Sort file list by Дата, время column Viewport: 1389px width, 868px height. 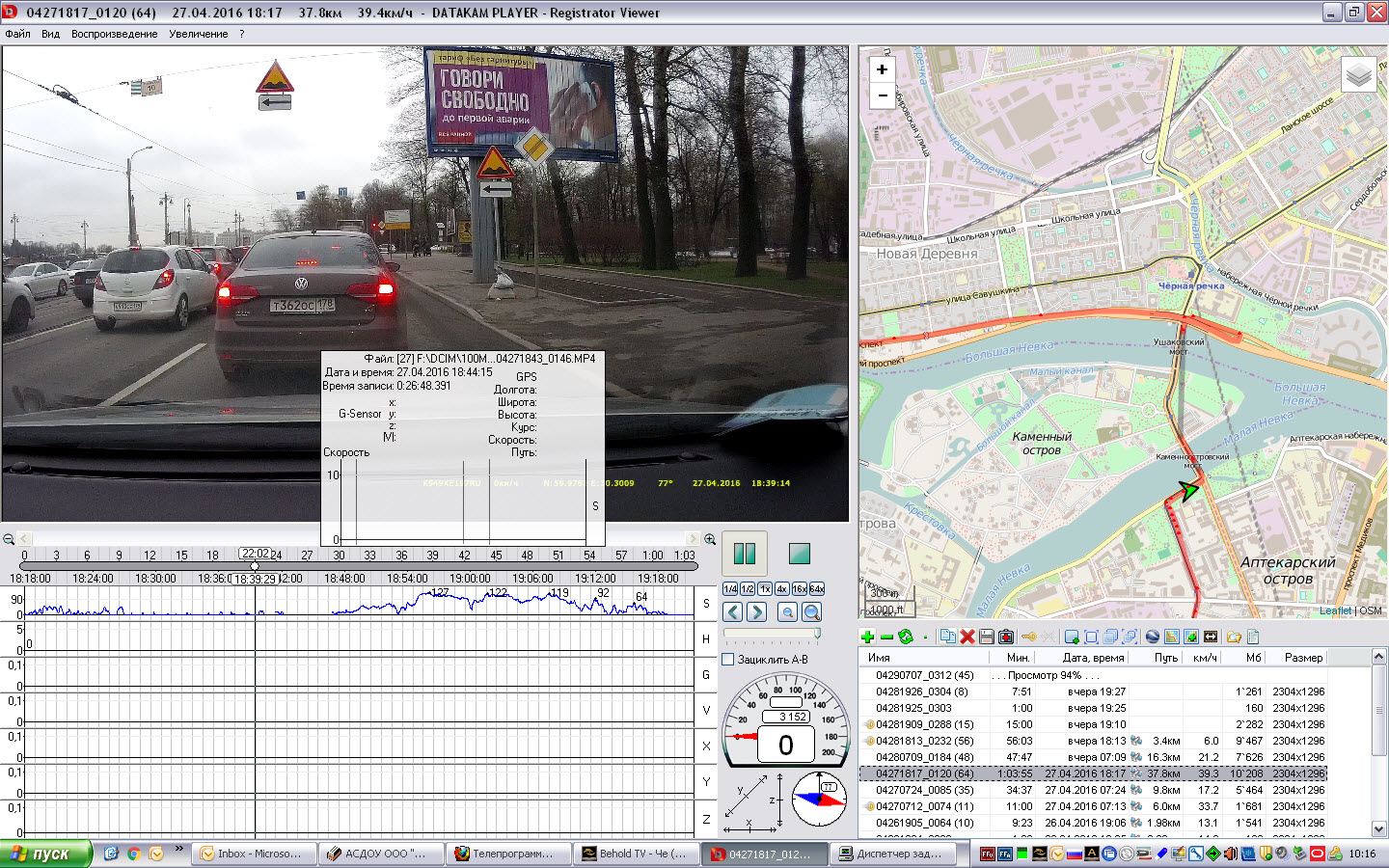(1092, 658)
